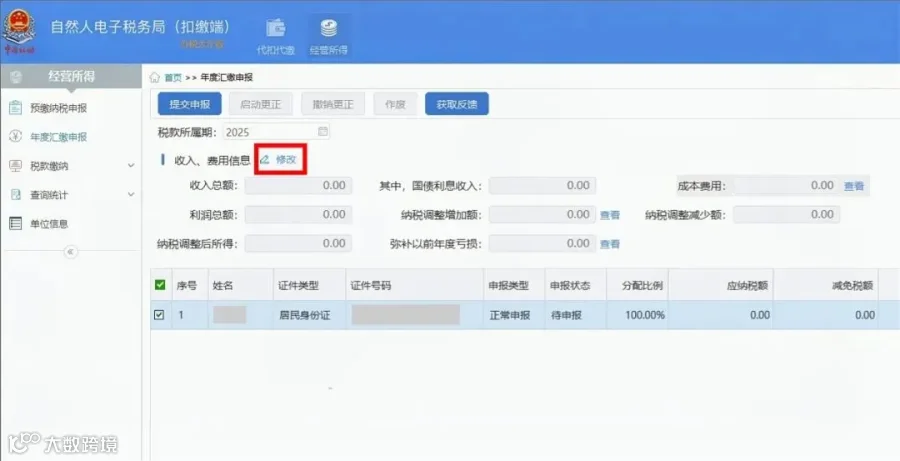Click the tax bureau emblem logo
This screenshot has width=900, height=461.
20,31
